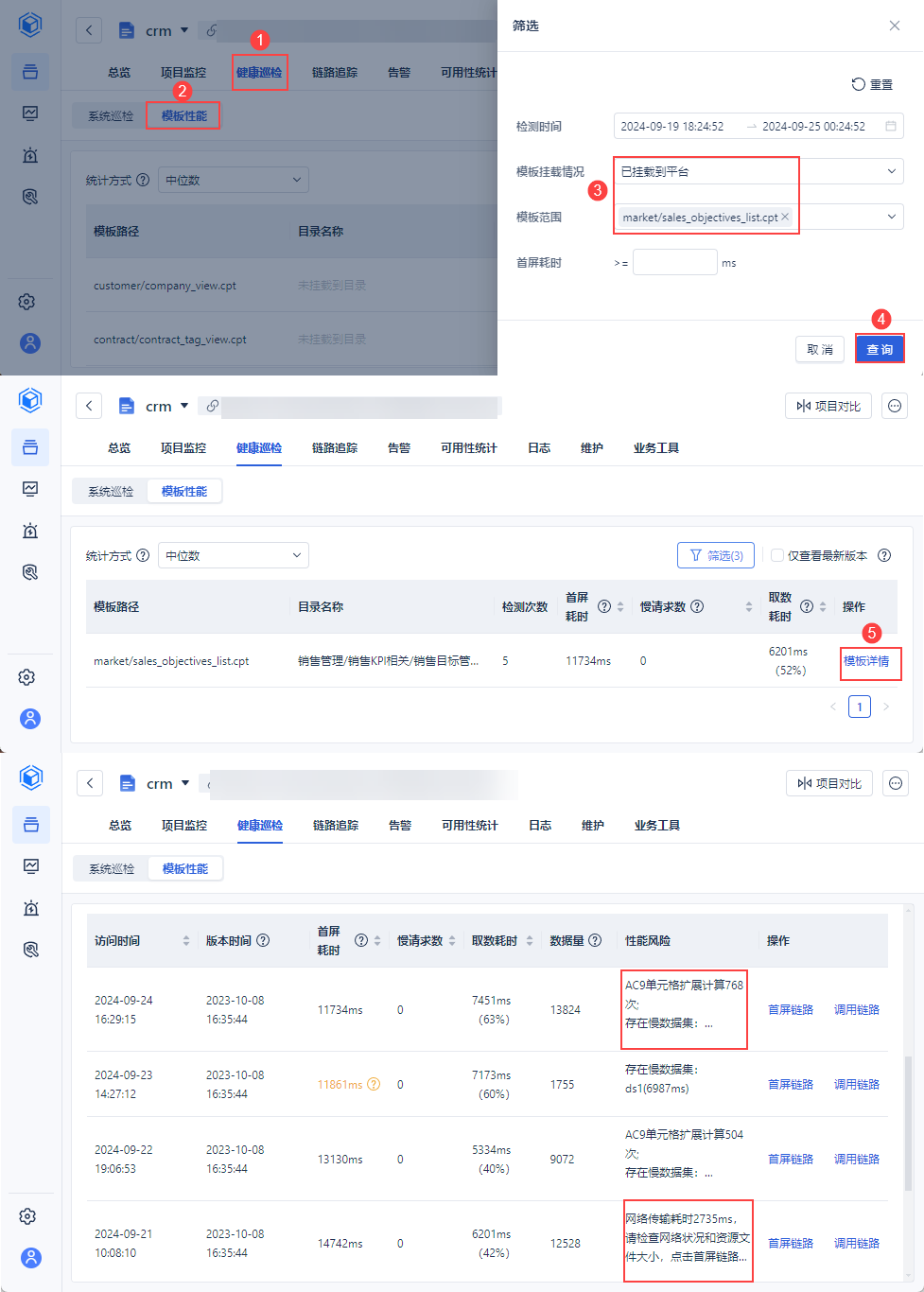Open 告警 tab in template list view
Viewport: 924px width, 1292px height.
coord(399,447)
